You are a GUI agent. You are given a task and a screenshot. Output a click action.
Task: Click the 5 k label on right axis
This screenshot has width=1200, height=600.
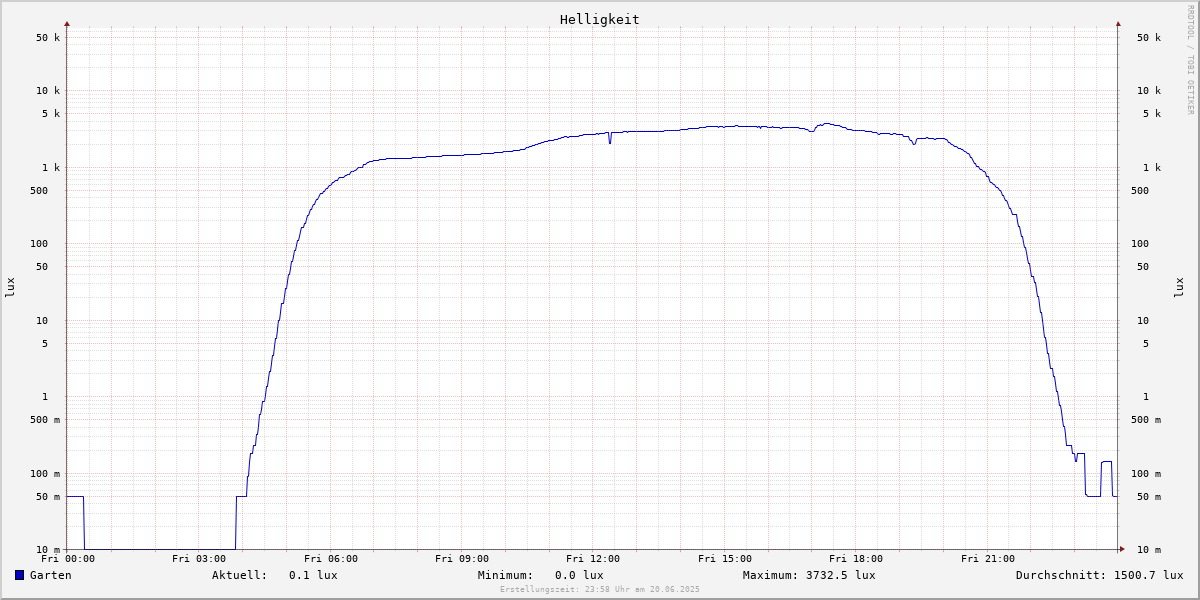coord(1151,113)
